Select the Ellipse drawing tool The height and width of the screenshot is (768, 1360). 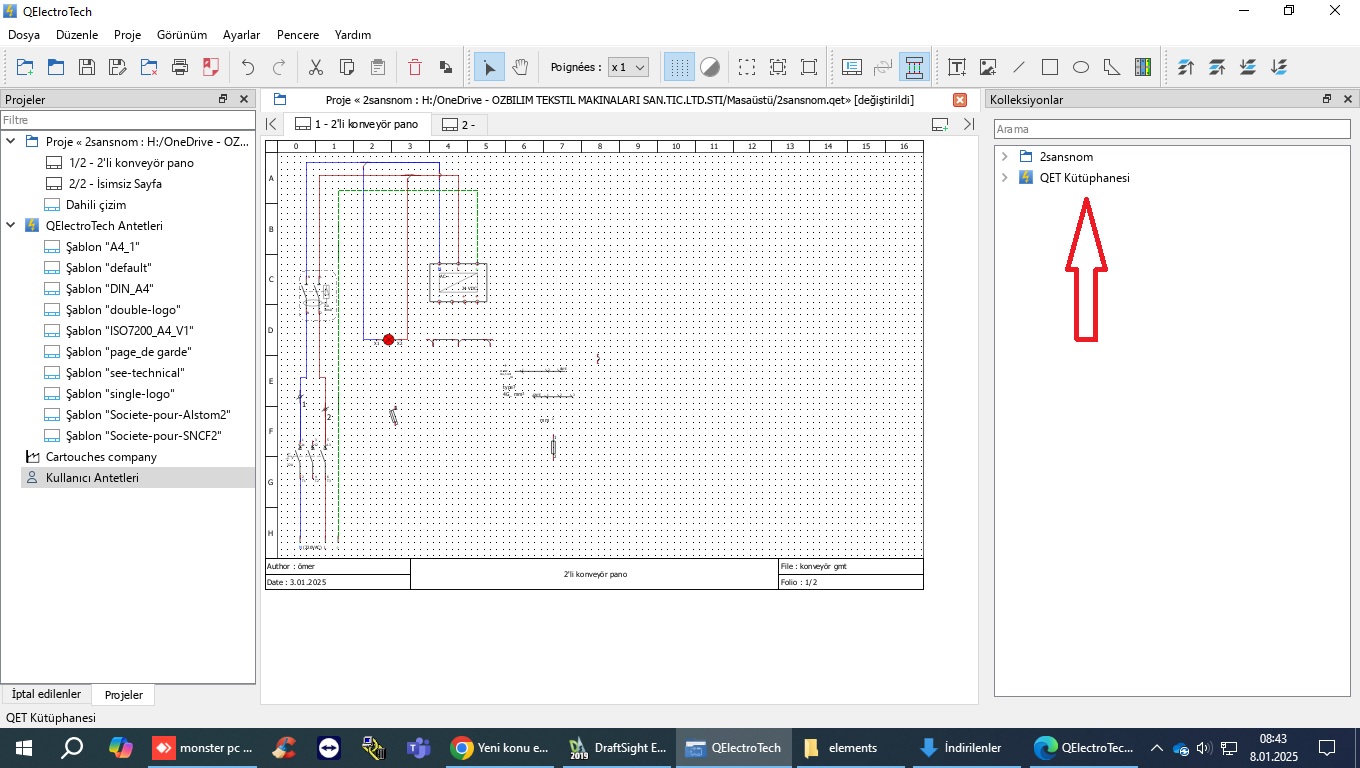1081,68
